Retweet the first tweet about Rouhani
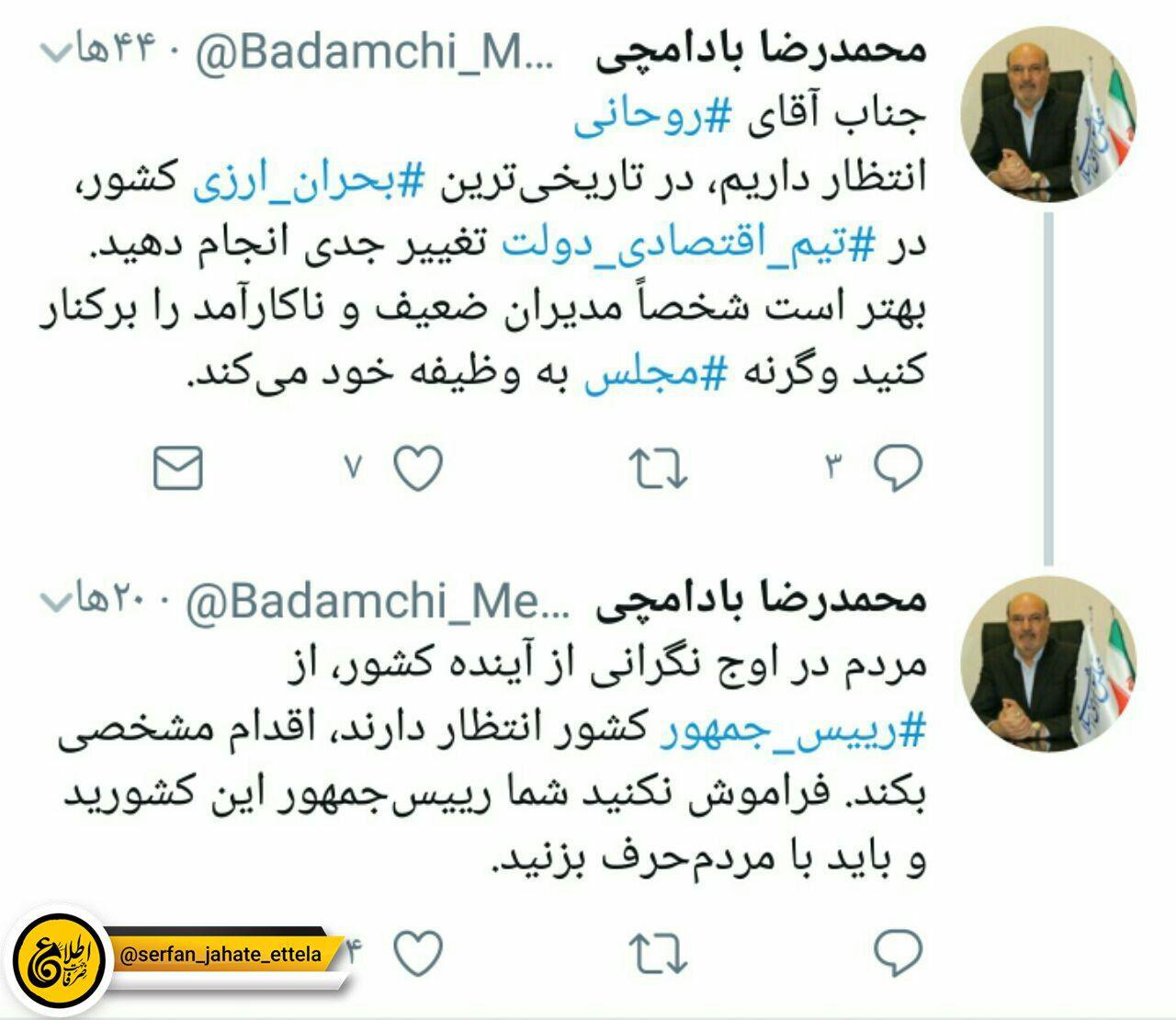This screenshot has width=1176, height=1020. (659, 469)
